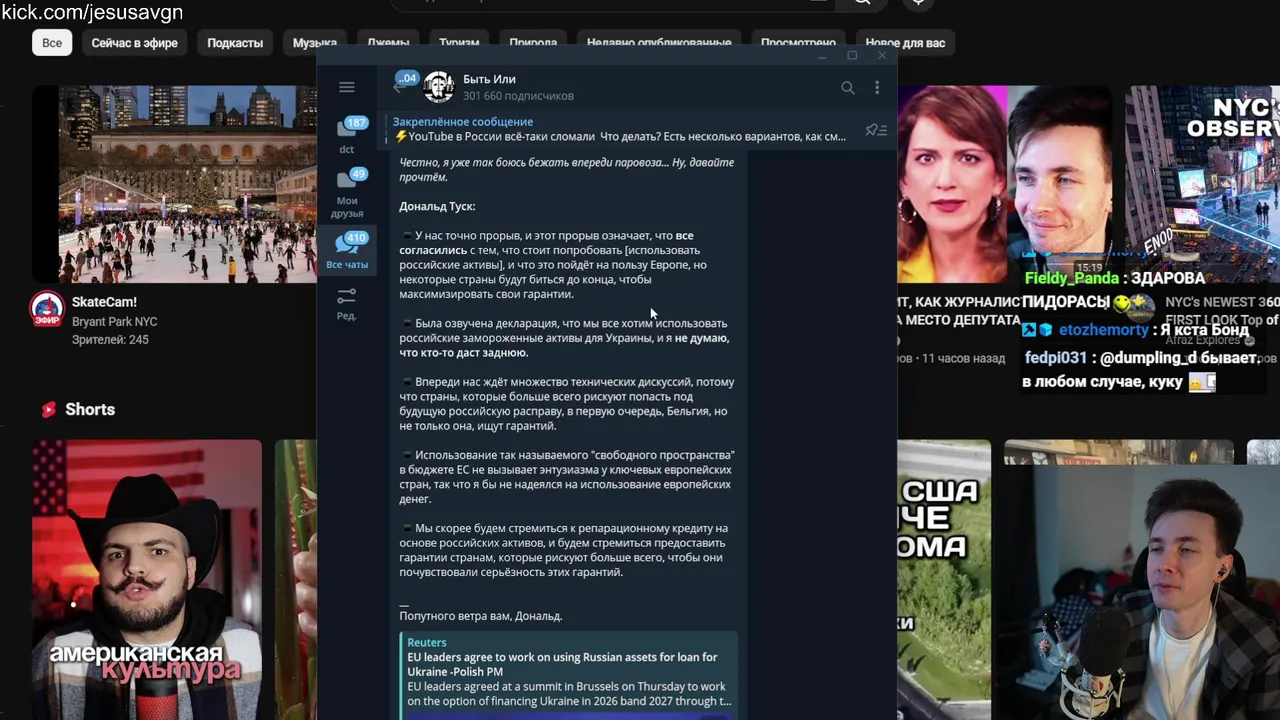Show the pinned messages list icon
The height and width of the screenshot is (720, 1280).
[876, 130]
